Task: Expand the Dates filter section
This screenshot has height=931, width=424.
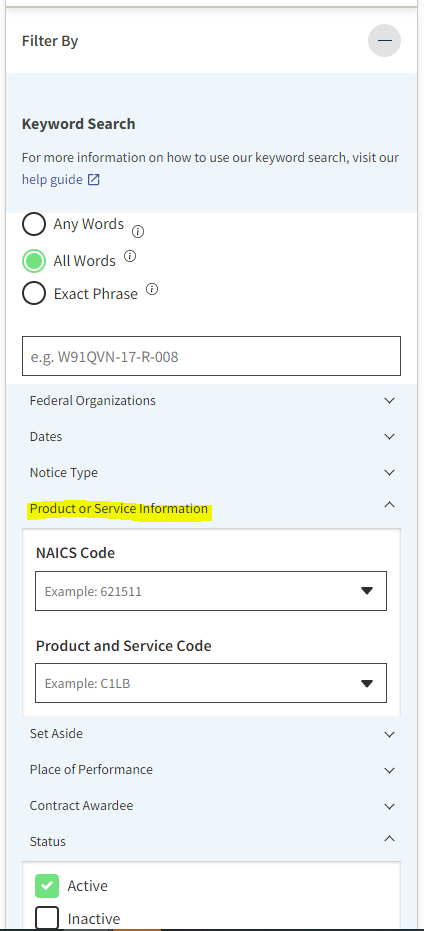Action: click(x=211, y=436)
